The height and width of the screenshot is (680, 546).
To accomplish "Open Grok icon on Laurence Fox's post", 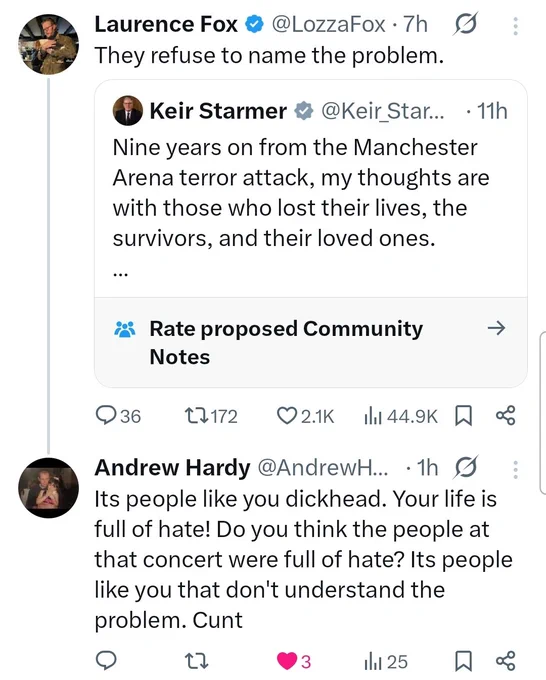I will click(x=466, y=24).
